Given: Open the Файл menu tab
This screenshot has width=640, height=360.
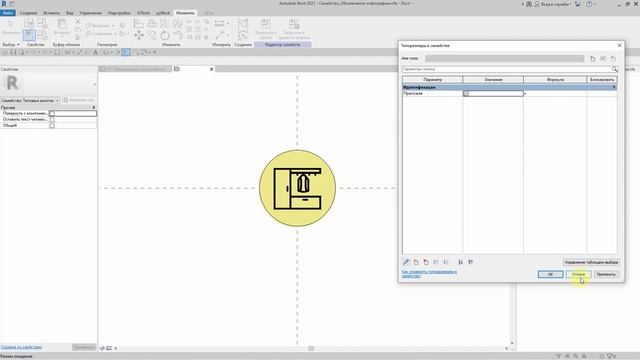Looking at the screenshot, I should (x=8, y=13).
